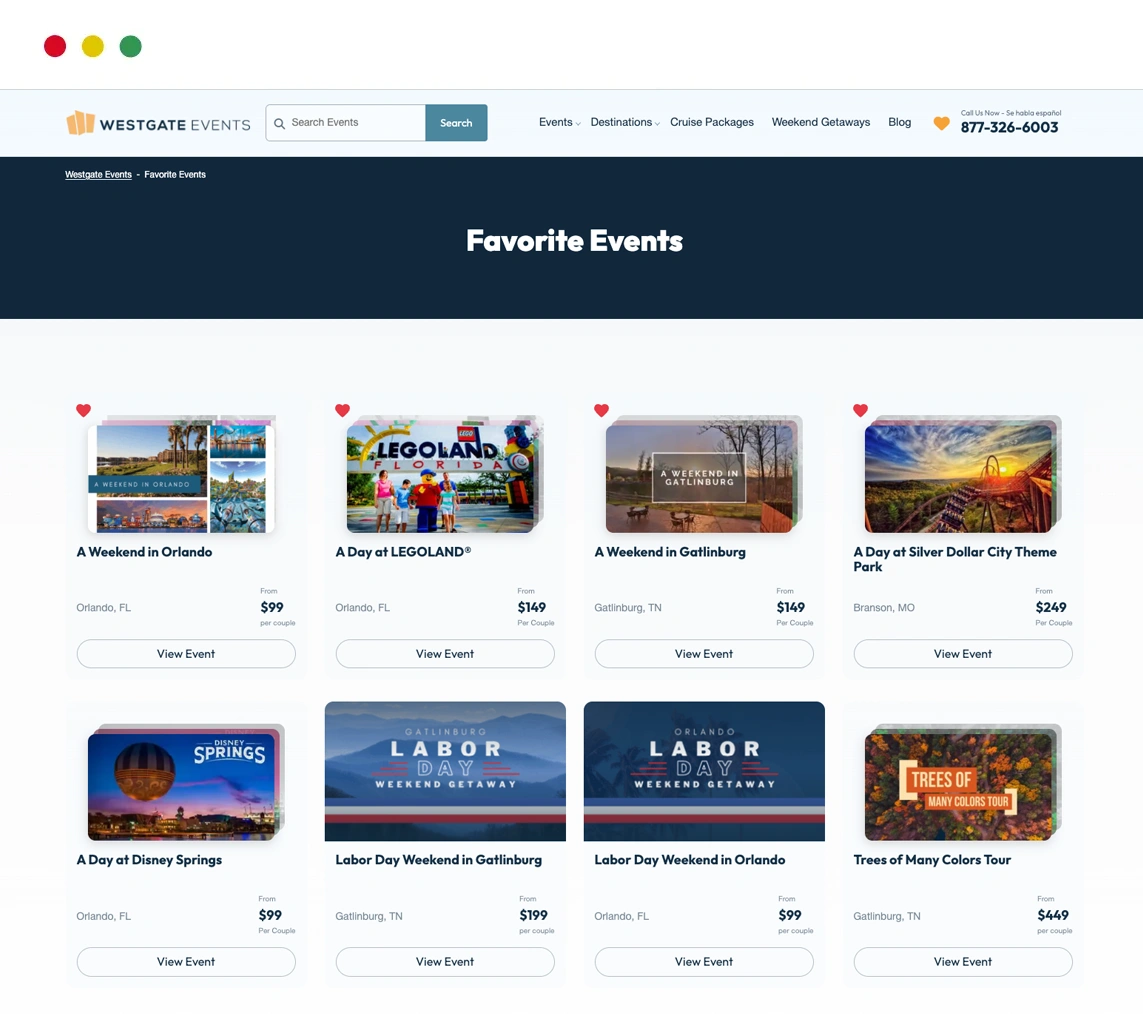This screenshot has height=1014, width=1143.
Task: Click the $449 price for Trees Tour
Action: click(1053, 916)
